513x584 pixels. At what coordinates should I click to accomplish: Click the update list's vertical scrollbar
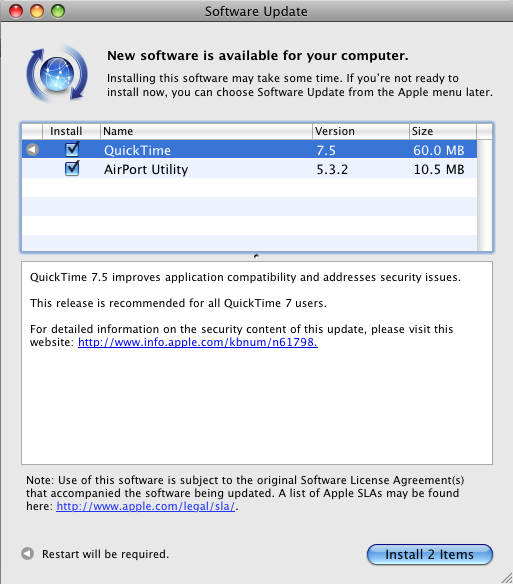[485, 195]
